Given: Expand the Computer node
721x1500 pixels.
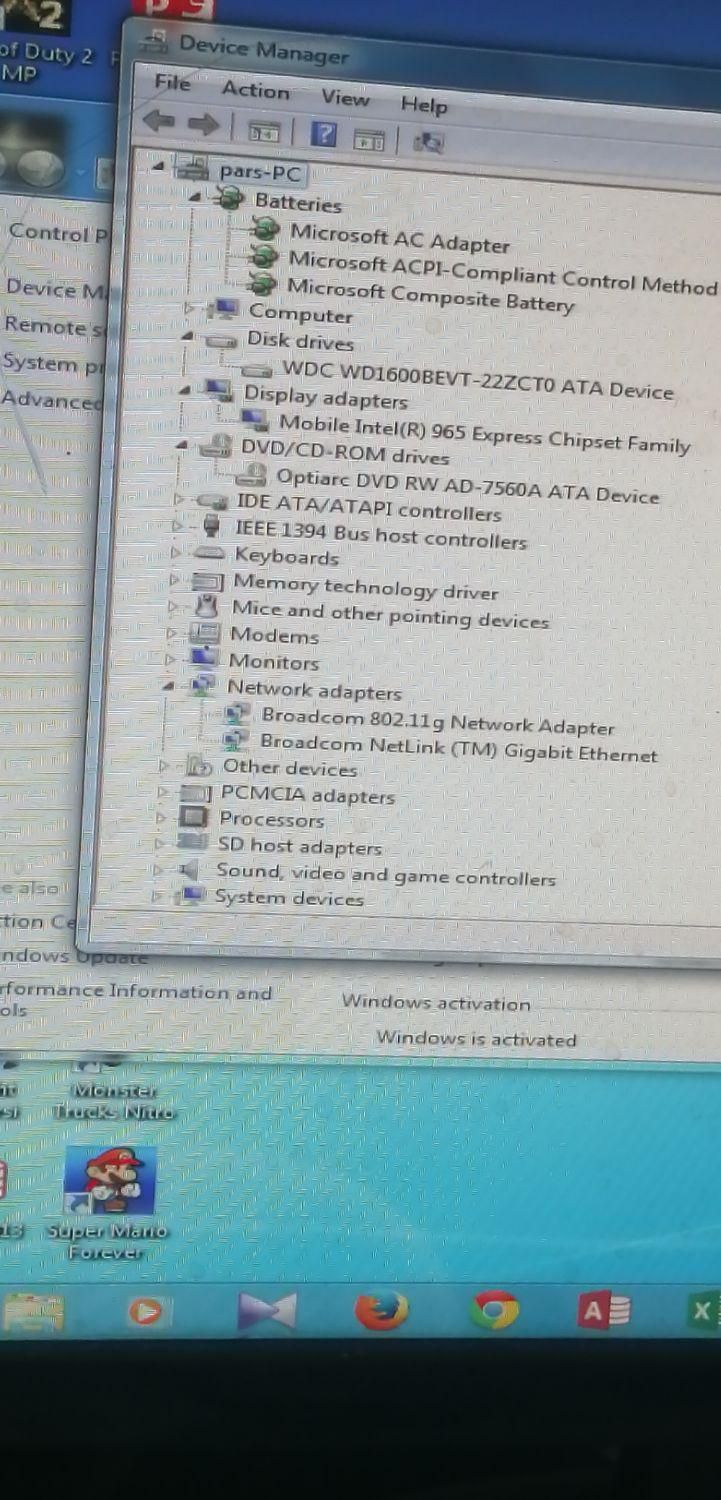Looking at the screenshot, I should tap(189, 309).
